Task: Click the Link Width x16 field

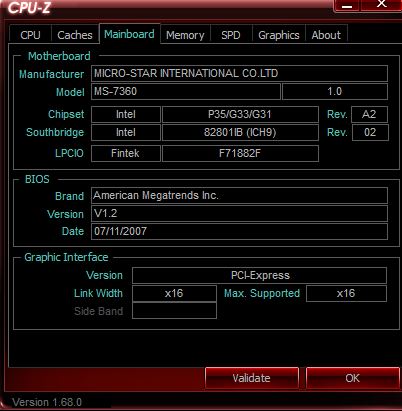Action: point(174,293)
